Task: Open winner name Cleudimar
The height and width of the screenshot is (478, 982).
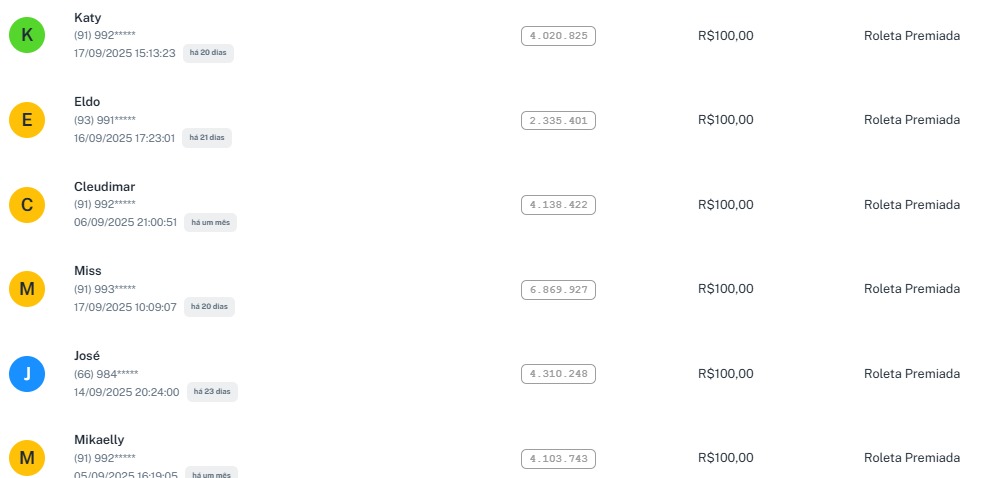Action: coord(104,187)
